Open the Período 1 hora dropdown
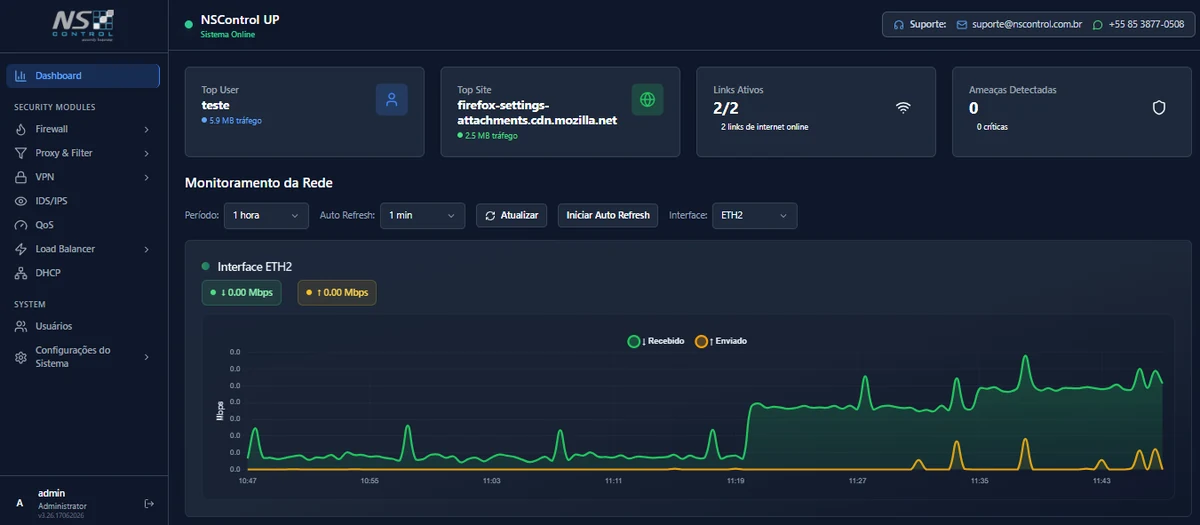Image resolution: width=1200 pixels, height=525 pixels. click(267, 215)
